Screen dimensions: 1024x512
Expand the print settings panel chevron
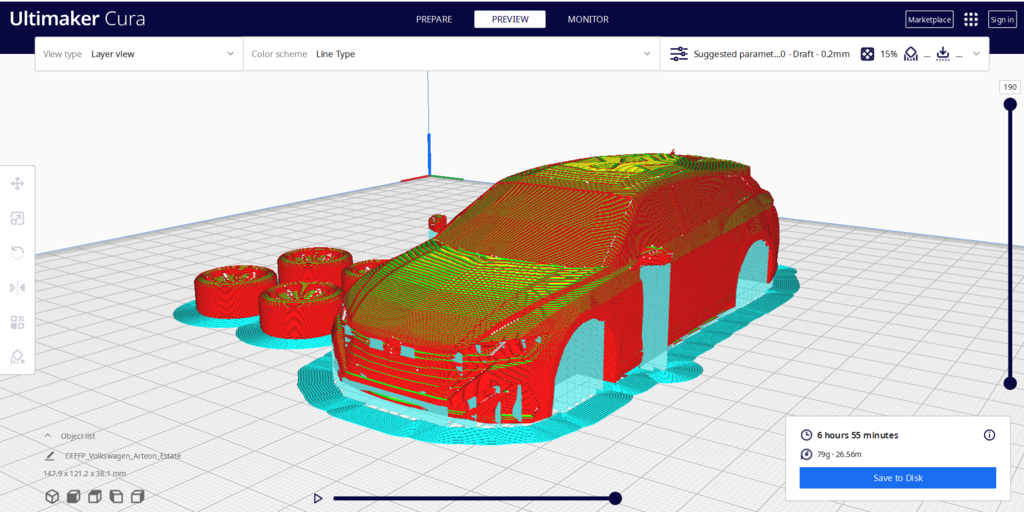click(976, 54)
